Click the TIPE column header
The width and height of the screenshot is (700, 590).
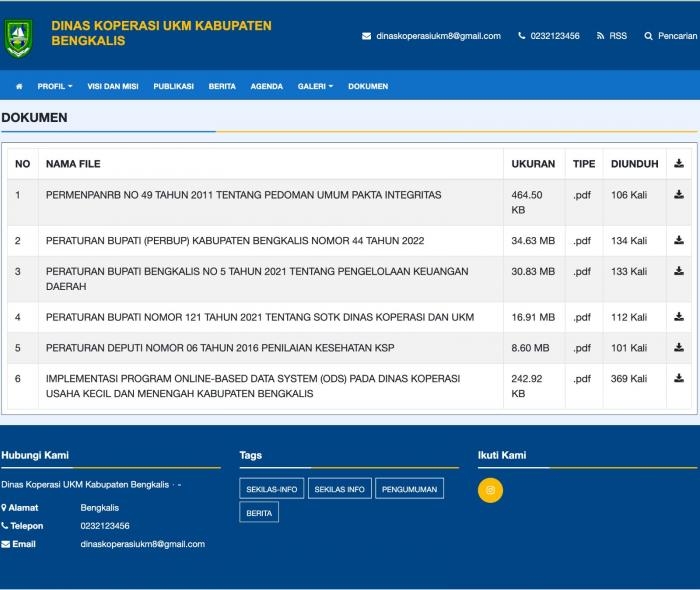[x=584, y=164]
